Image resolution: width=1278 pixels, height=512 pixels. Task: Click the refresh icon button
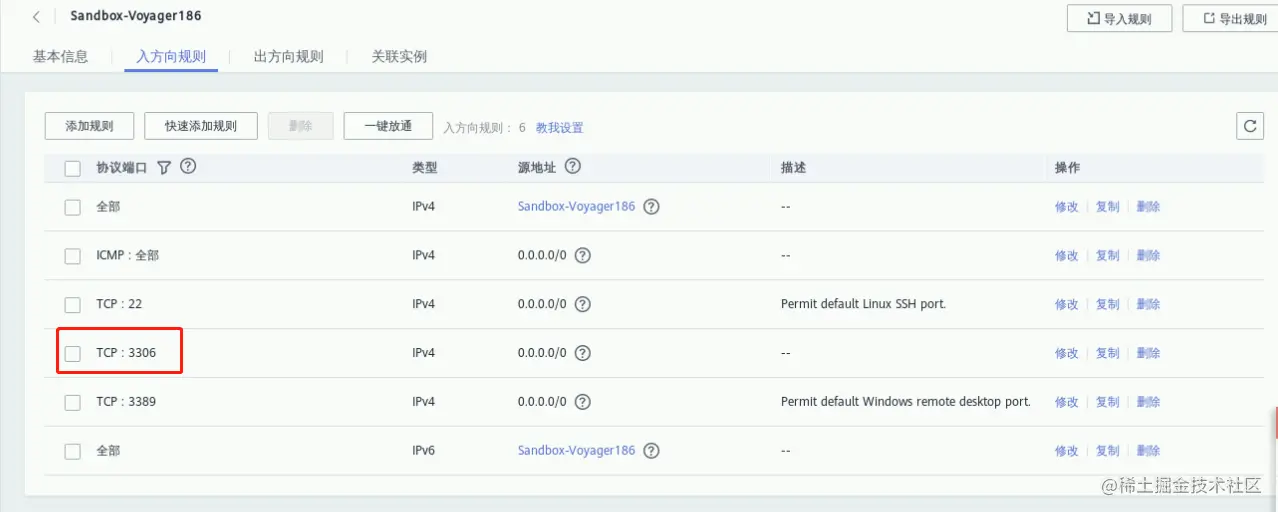click(1249, 126)
